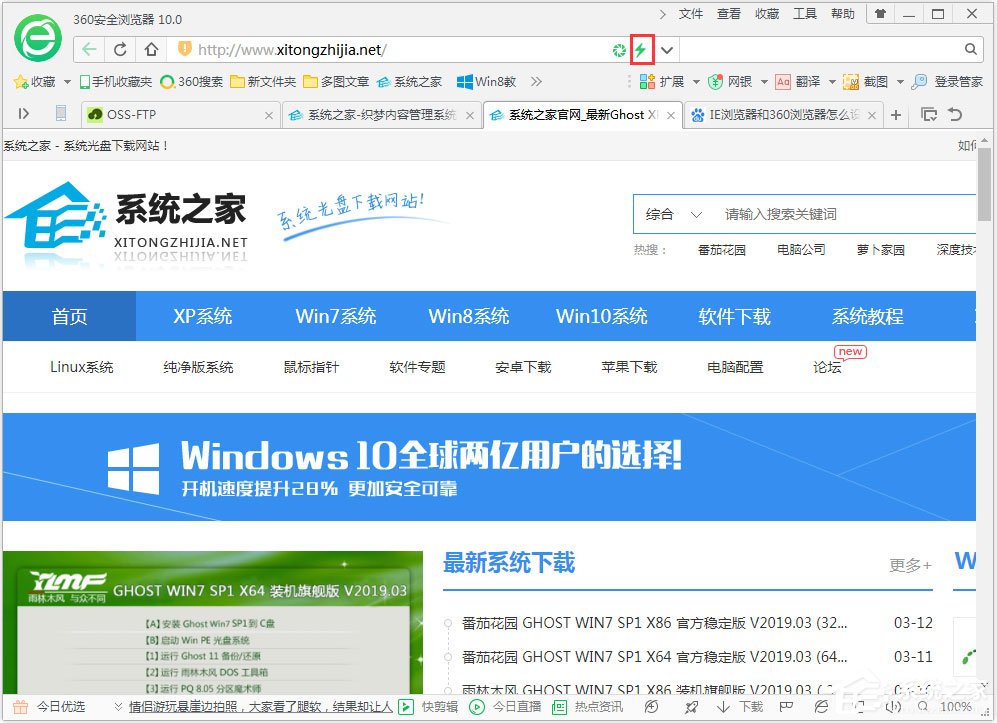
Task: Toggle the lightning speed mode in address bar
Action: pos(641,49)
